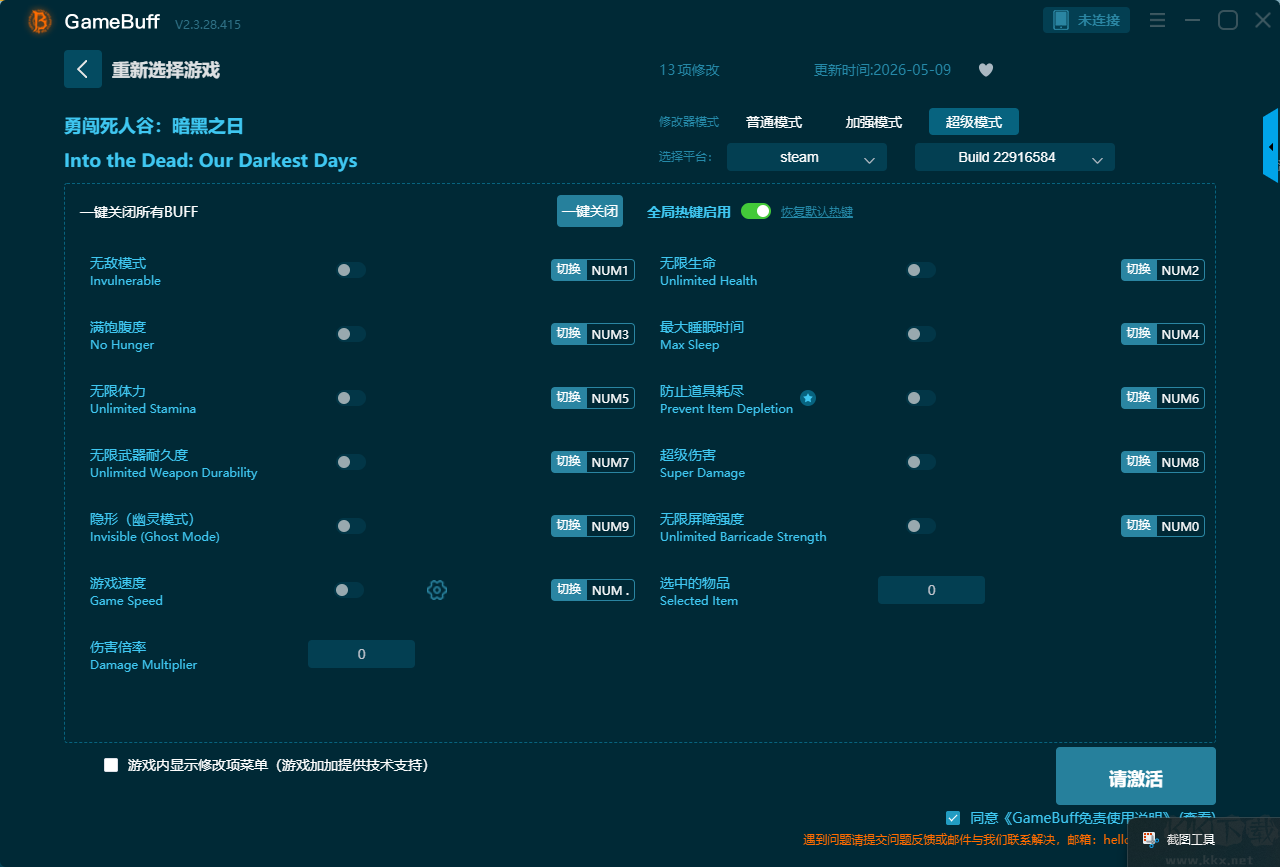Screen dimensions: 1280x867
Task: Click 切换 button for NUM6 hotkey
Action: tap(1139, 398)
